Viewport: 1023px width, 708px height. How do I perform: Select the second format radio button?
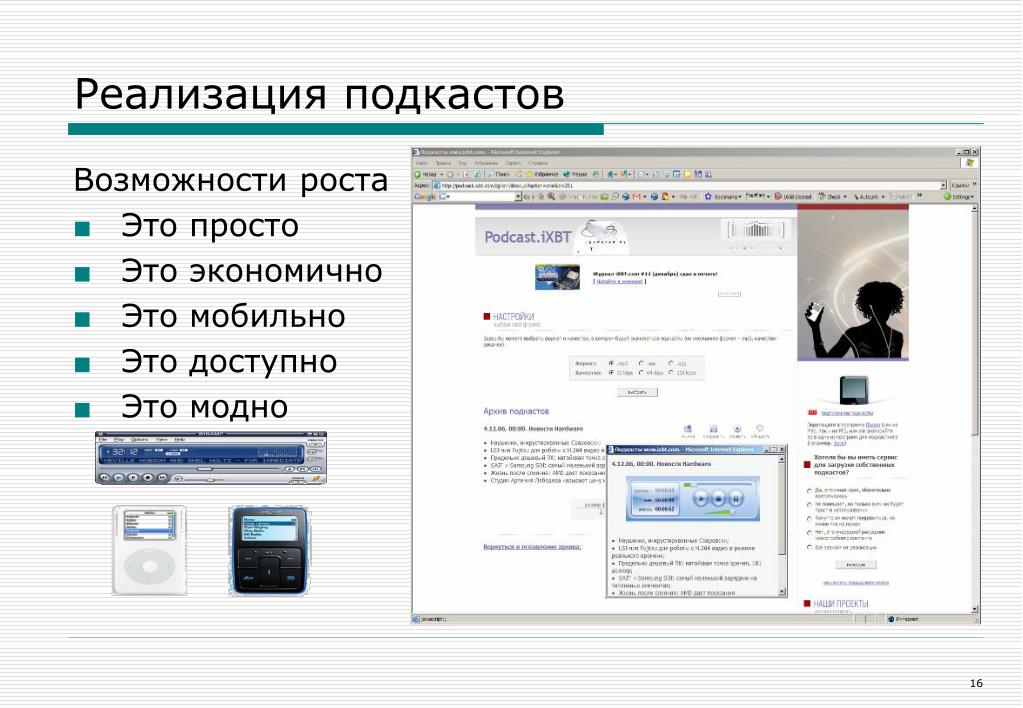pyautogui.click(x=641, y=363)
